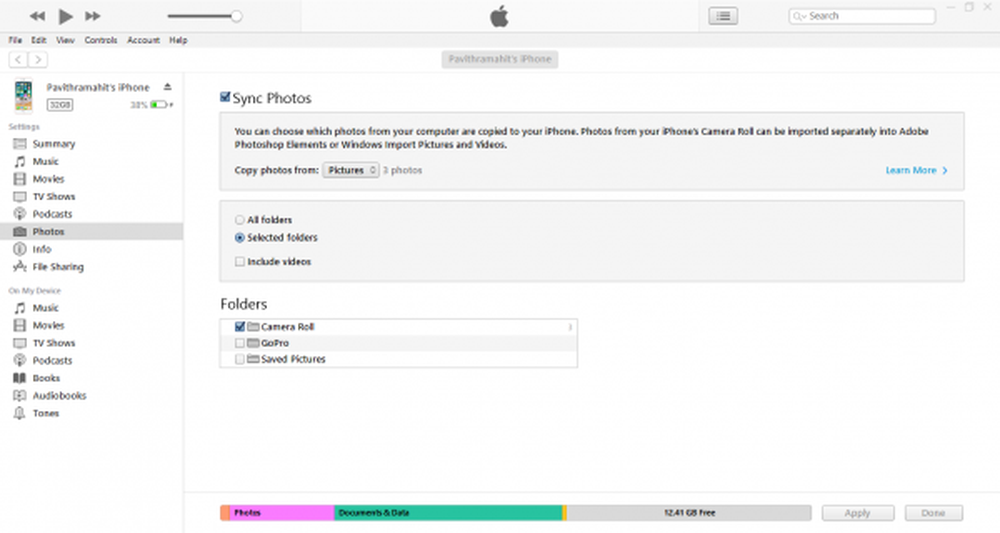The image size is (1000, 533).
Task: Enable the Include videos checkbox
Action: click(239, 262)
